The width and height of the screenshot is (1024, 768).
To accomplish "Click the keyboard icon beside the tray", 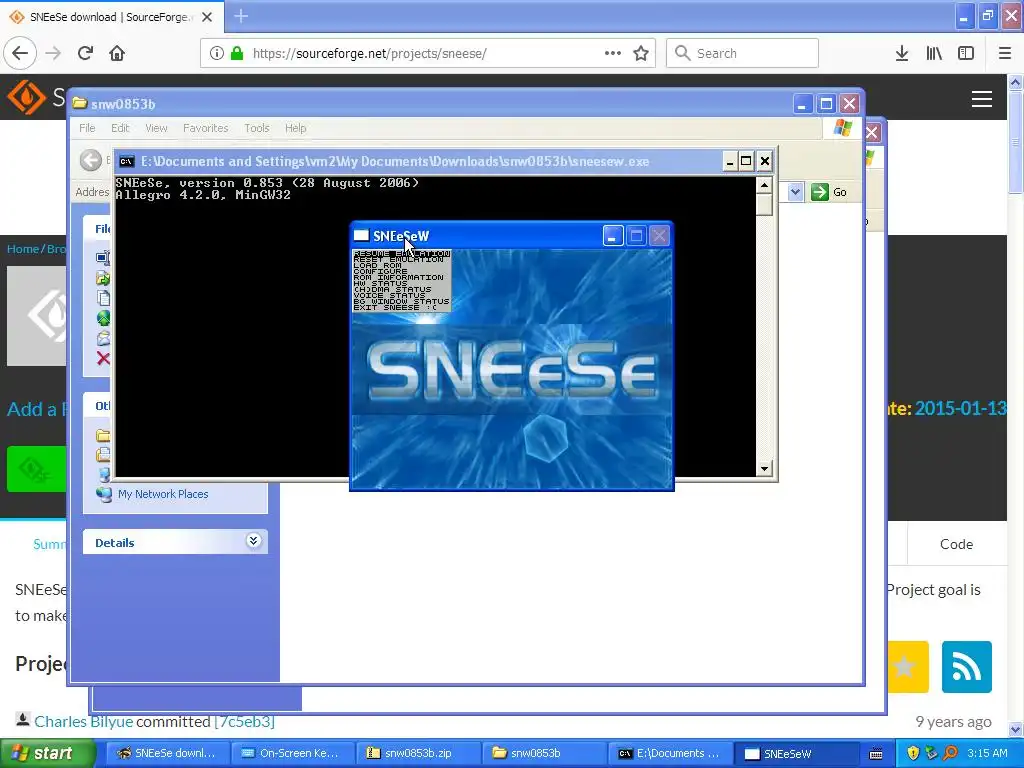I will coord(876,754).
